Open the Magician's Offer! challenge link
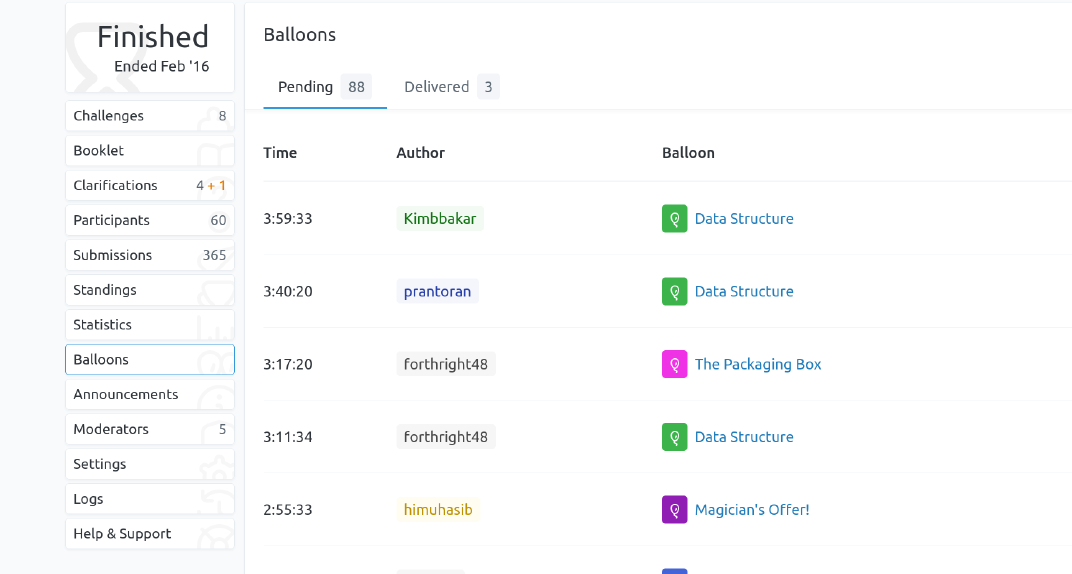 click(752, 510)
